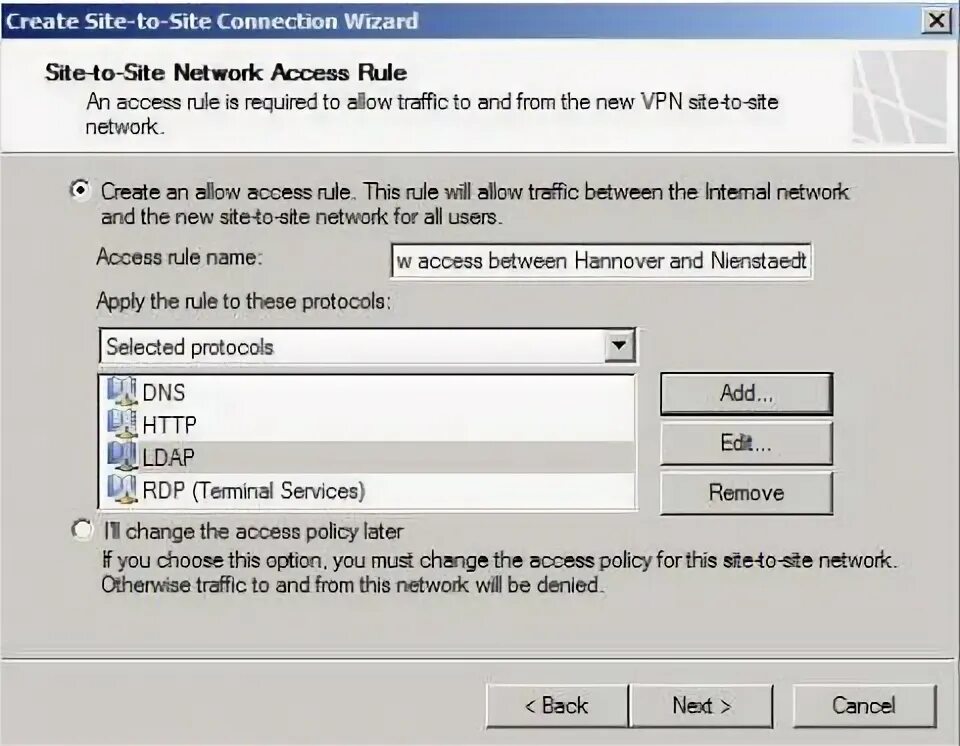Viewport: 960px width, 746px height.
Task: Go Back to the previous wizard step
Action: [x=556, y=705]
